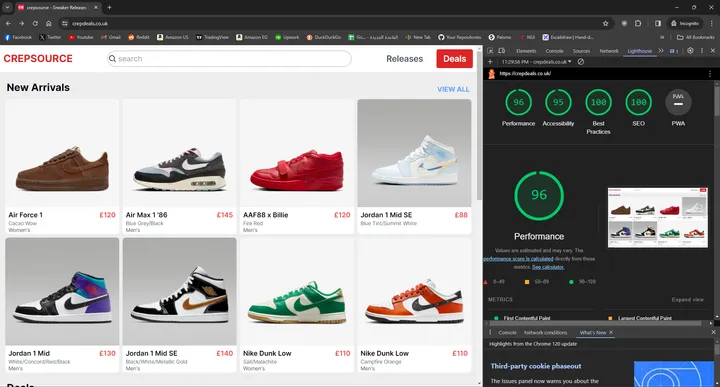Open the Twitter bookmark

[50, 37]
